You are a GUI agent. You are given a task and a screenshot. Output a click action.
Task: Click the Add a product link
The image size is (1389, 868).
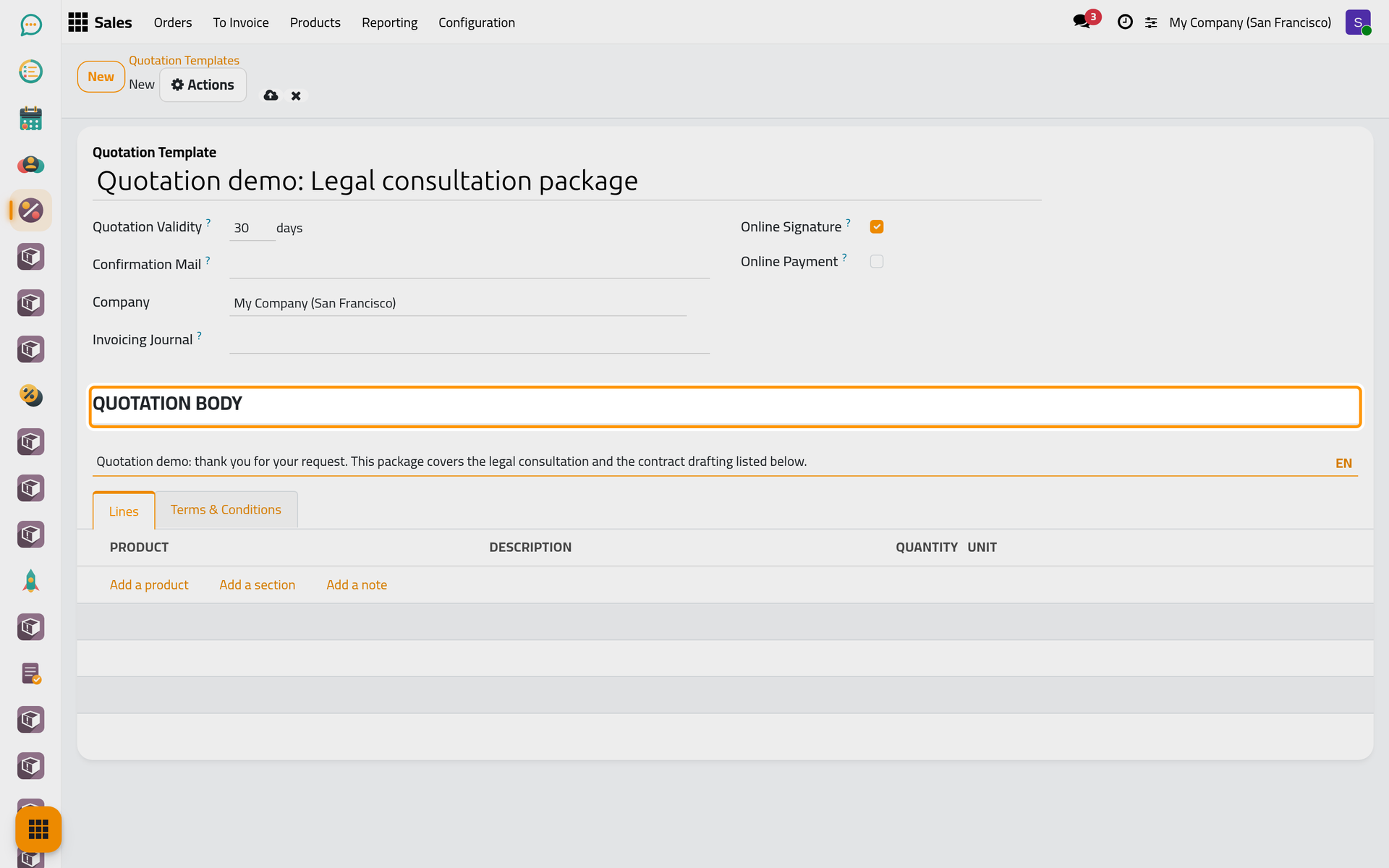pos(149,584)
